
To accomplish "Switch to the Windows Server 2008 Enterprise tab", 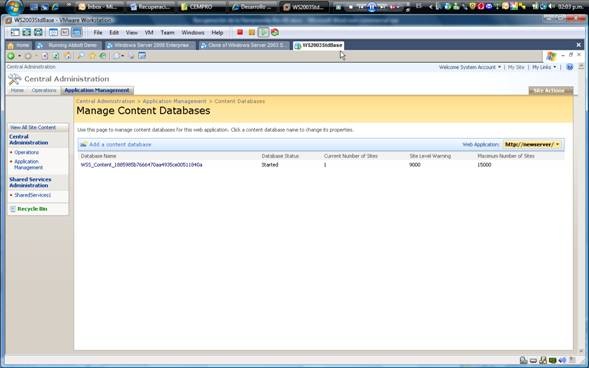I will 150,45.
